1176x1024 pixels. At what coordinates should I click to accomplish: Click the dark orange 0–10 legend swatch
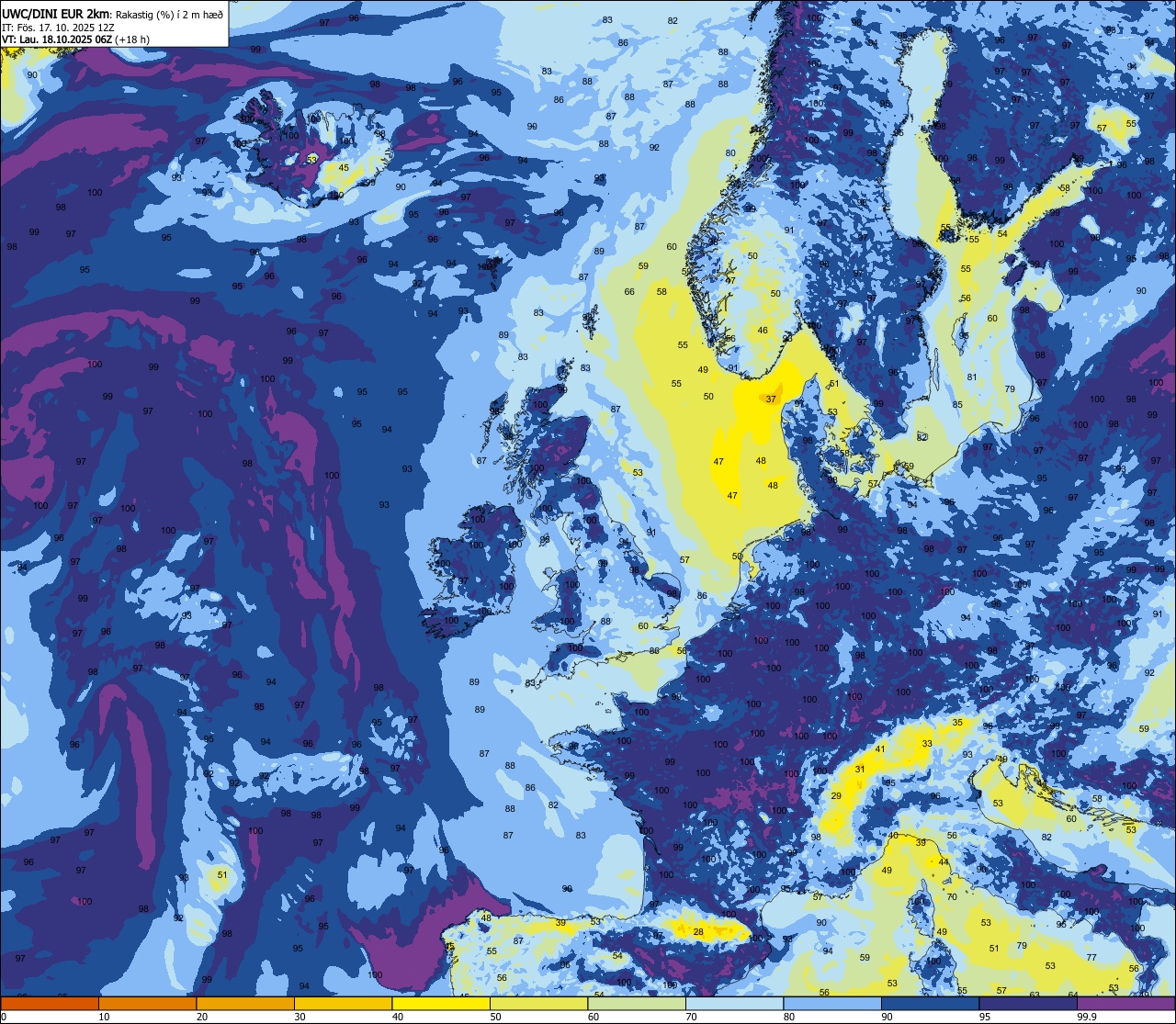(x=50, y=1003)
